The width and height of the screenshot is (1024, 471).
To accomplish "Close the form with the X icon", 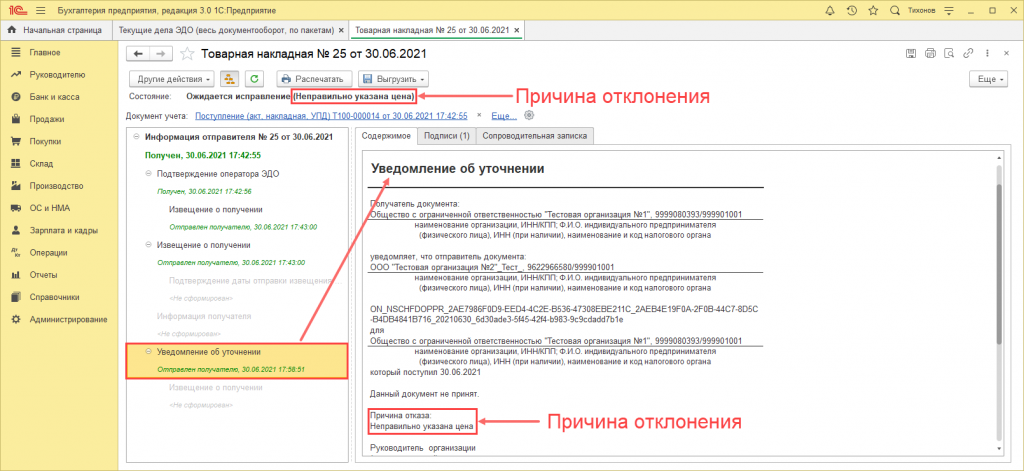I will (1004, 54).
